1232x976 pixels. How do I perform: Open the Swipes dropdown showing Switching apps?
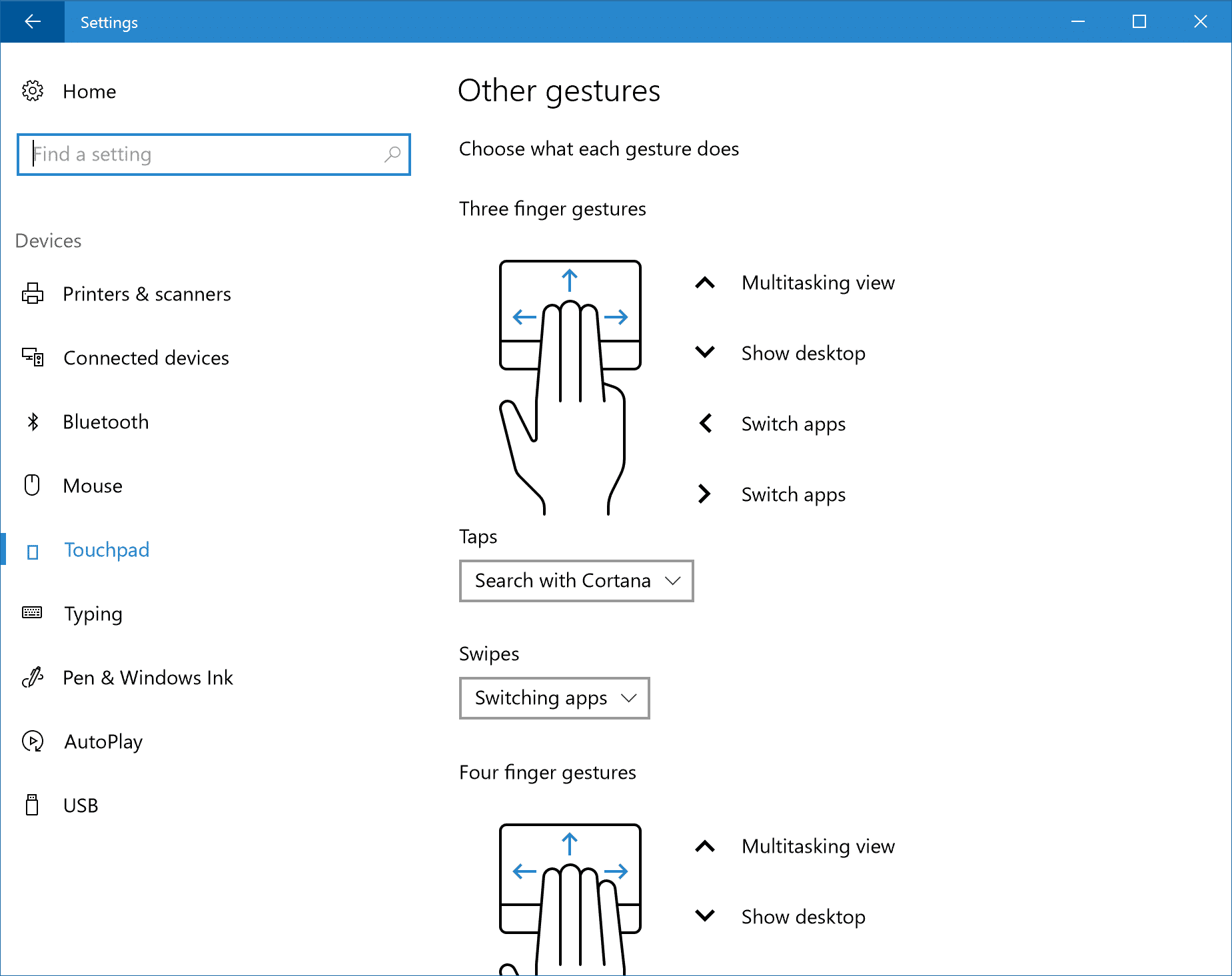point(554,698)
